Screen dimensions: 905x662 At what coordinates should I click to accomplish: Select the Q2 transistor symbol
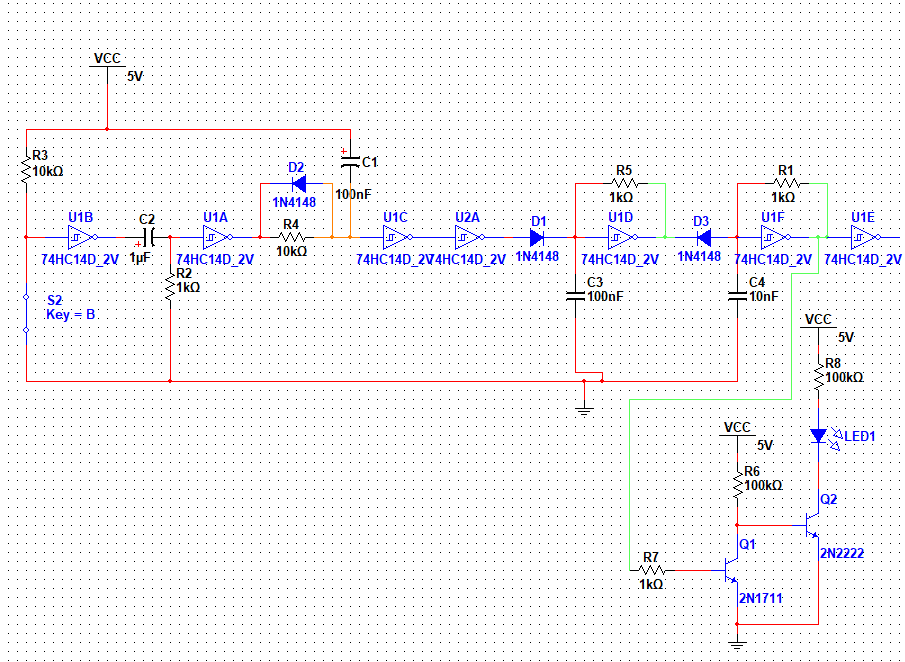tap(812, 525)
